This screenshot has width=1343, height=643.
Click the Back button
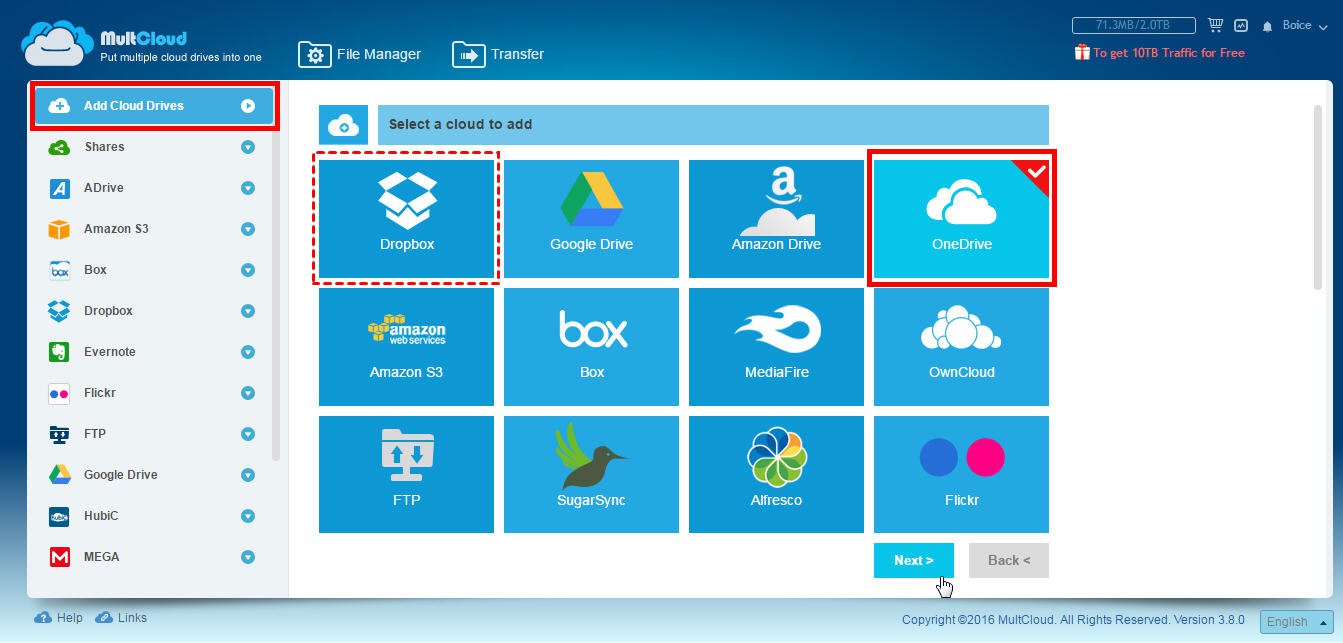[1008, 560]
